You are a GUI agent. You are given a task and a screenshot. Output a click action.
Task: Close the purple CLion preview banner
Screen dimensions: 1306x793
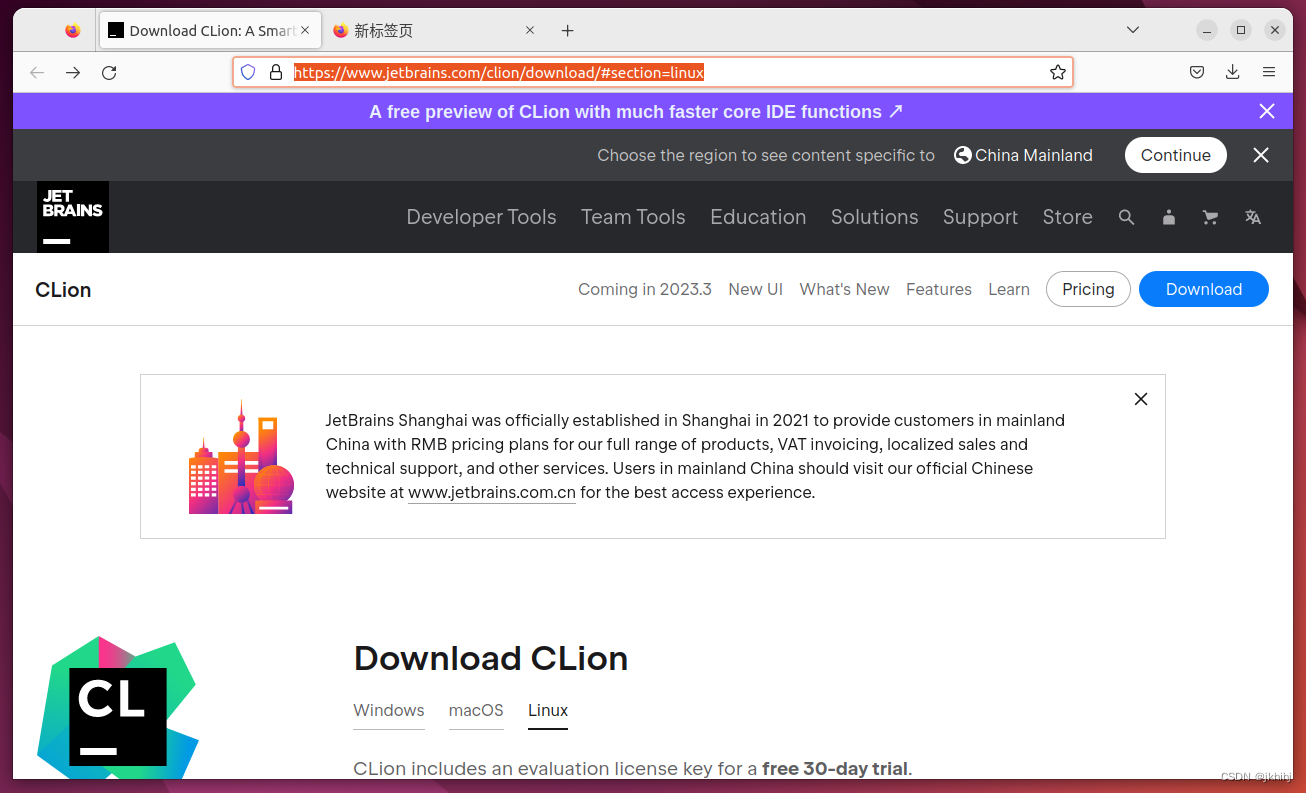tap(1267, 111)
